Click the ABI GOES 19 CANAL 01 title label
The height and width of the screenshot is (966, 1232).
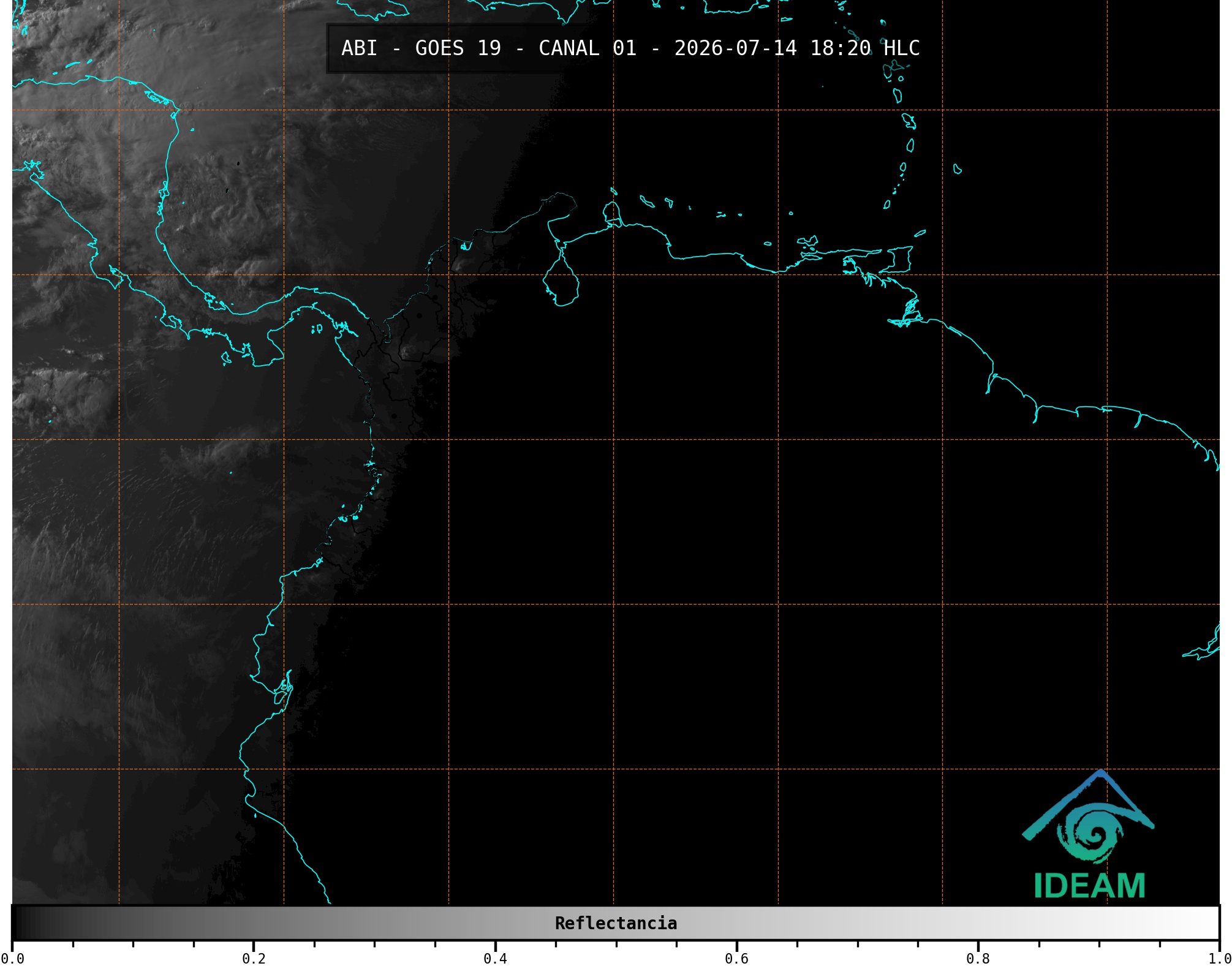pyautogui.click(x=630, y=48)
